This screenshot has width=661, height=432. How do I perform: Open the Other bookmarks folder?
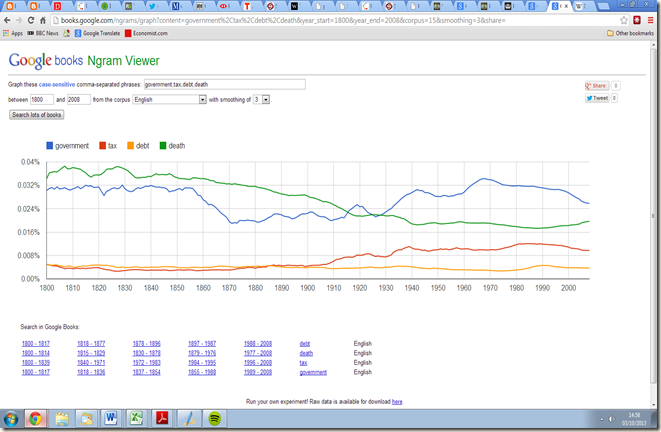[630, 33]
